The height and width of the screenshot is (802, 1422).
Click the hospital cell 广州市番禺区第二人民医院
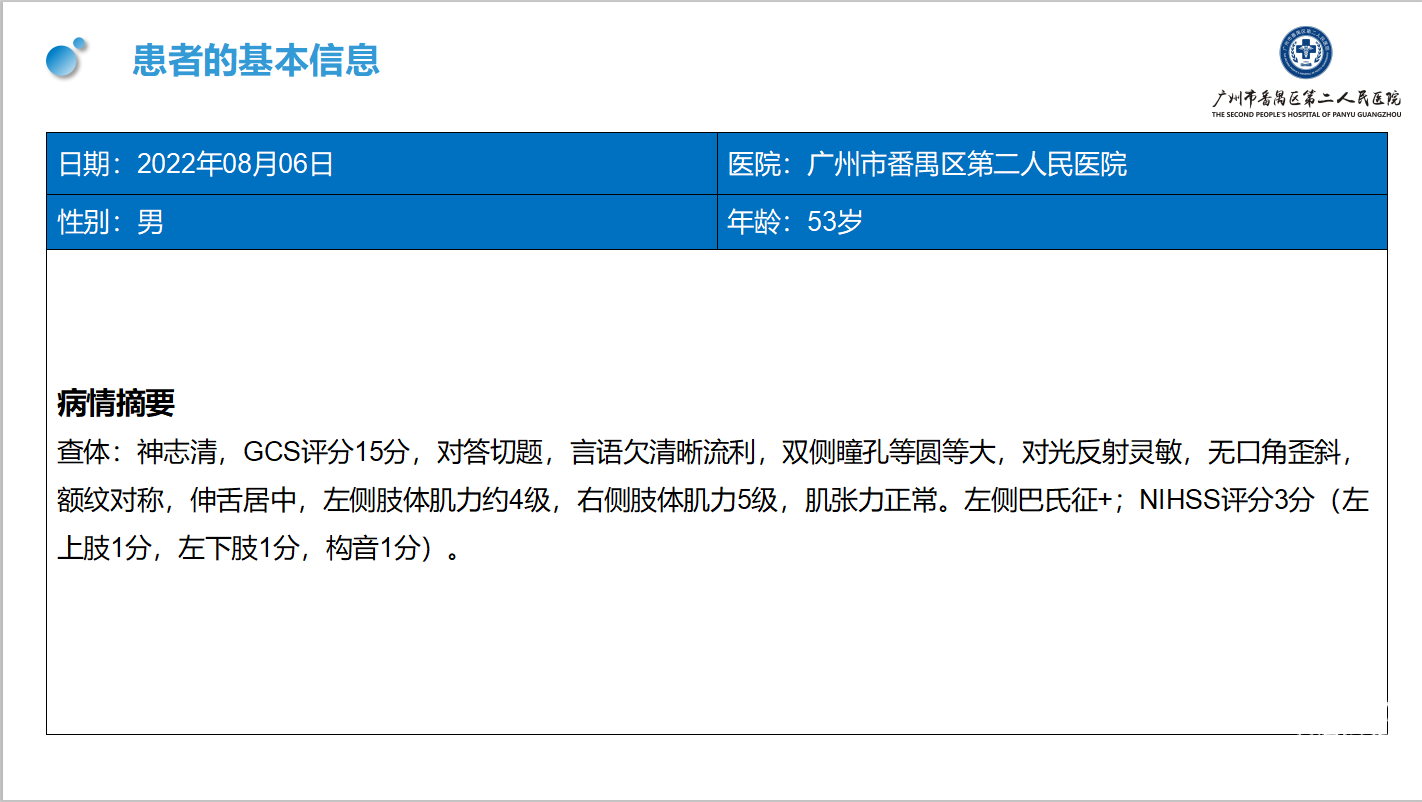click(1052, 164)
